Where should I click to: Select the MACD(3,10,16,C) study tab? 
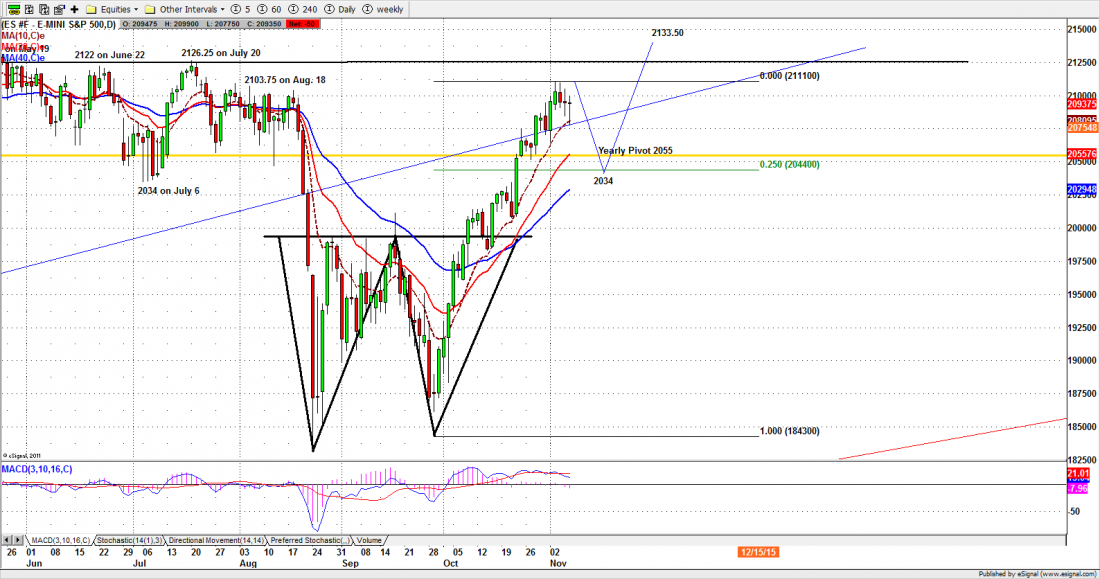click(x=58, y=540)
